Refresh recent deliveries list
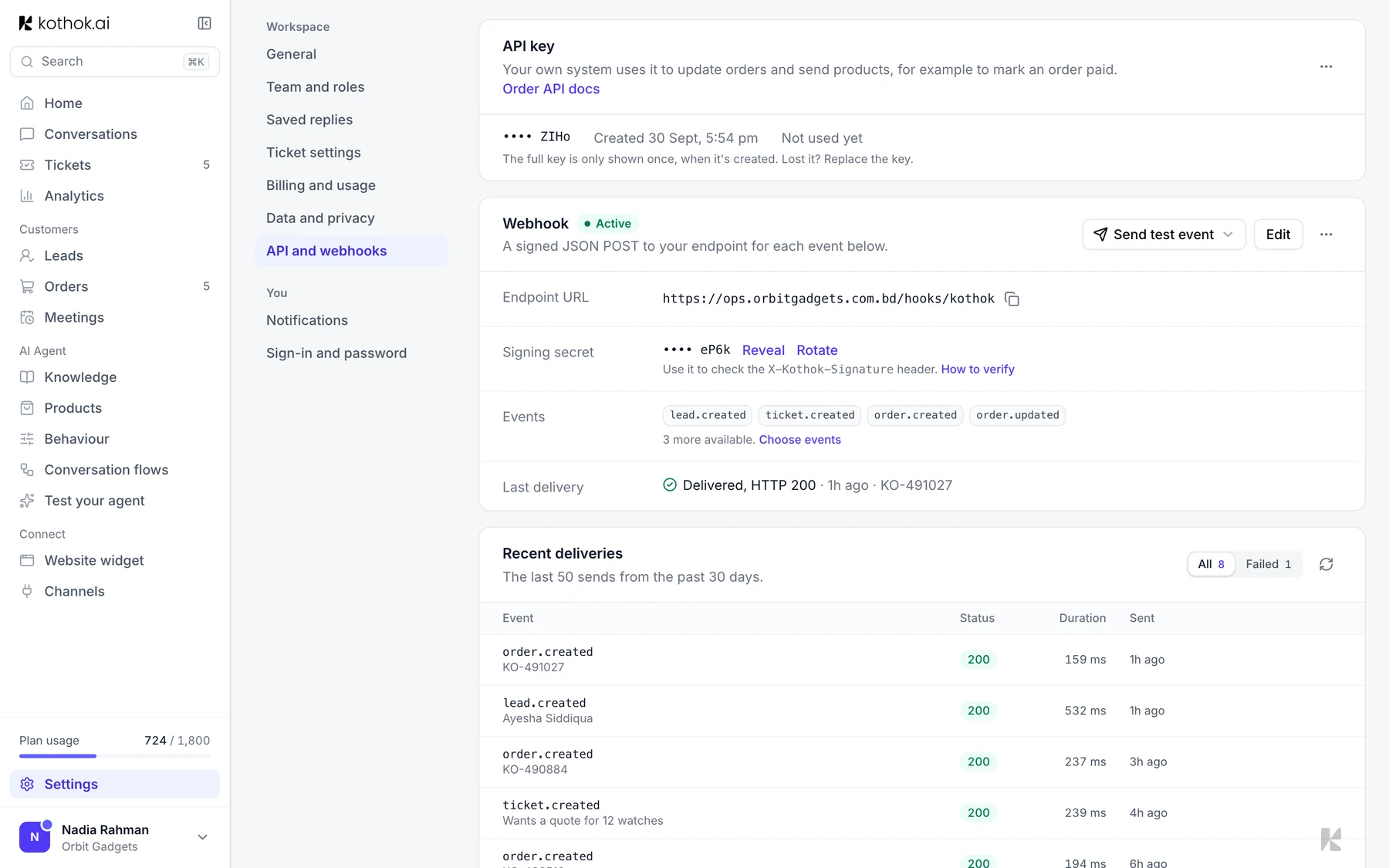 pos(1326,565)
